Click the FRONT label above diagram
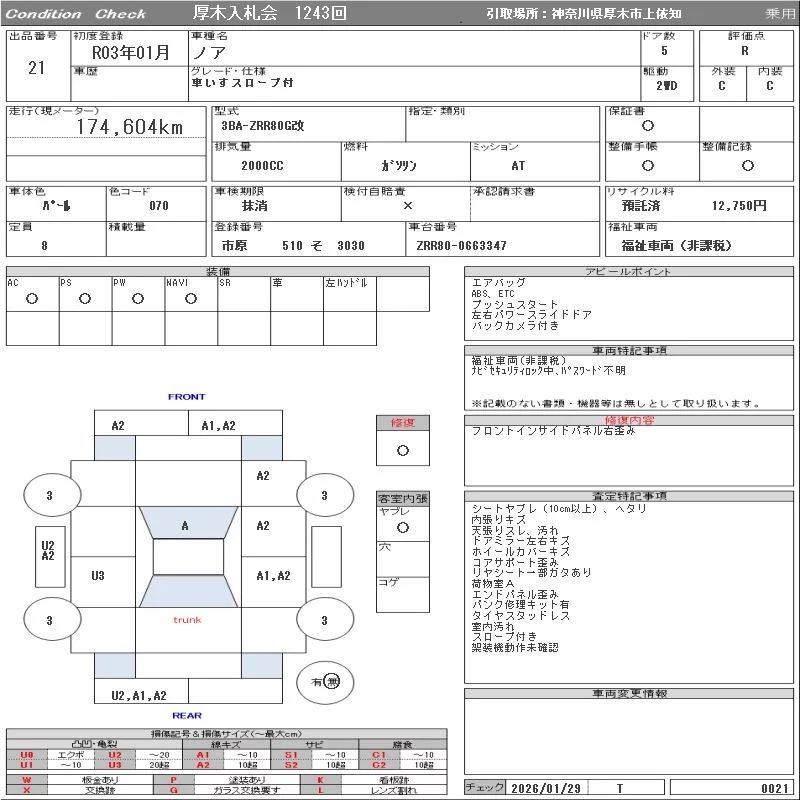 click(x=187, y=396)
